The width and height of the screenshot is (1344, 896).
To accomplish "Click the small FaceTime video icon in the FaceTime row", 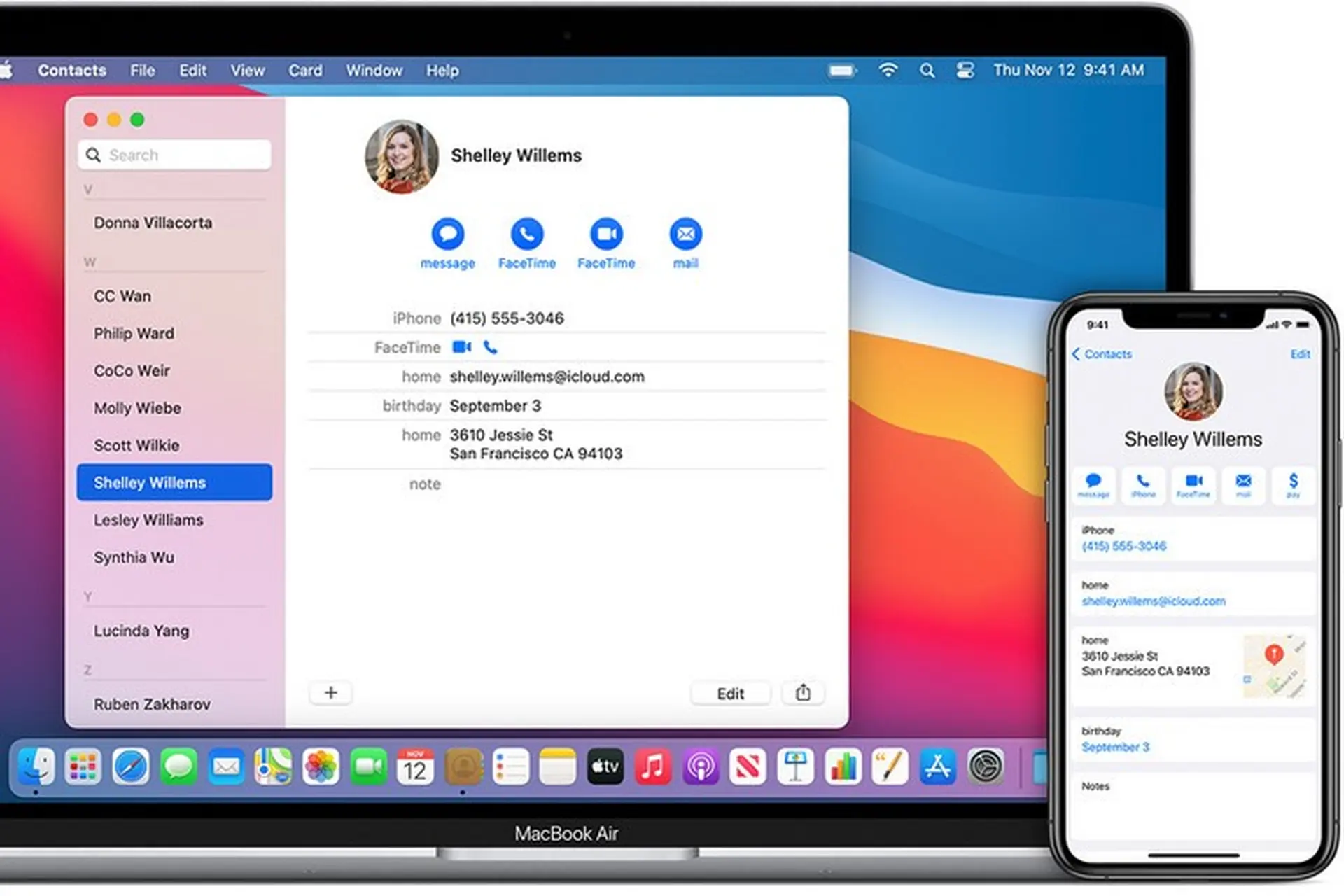I will [x=461, y=347].
